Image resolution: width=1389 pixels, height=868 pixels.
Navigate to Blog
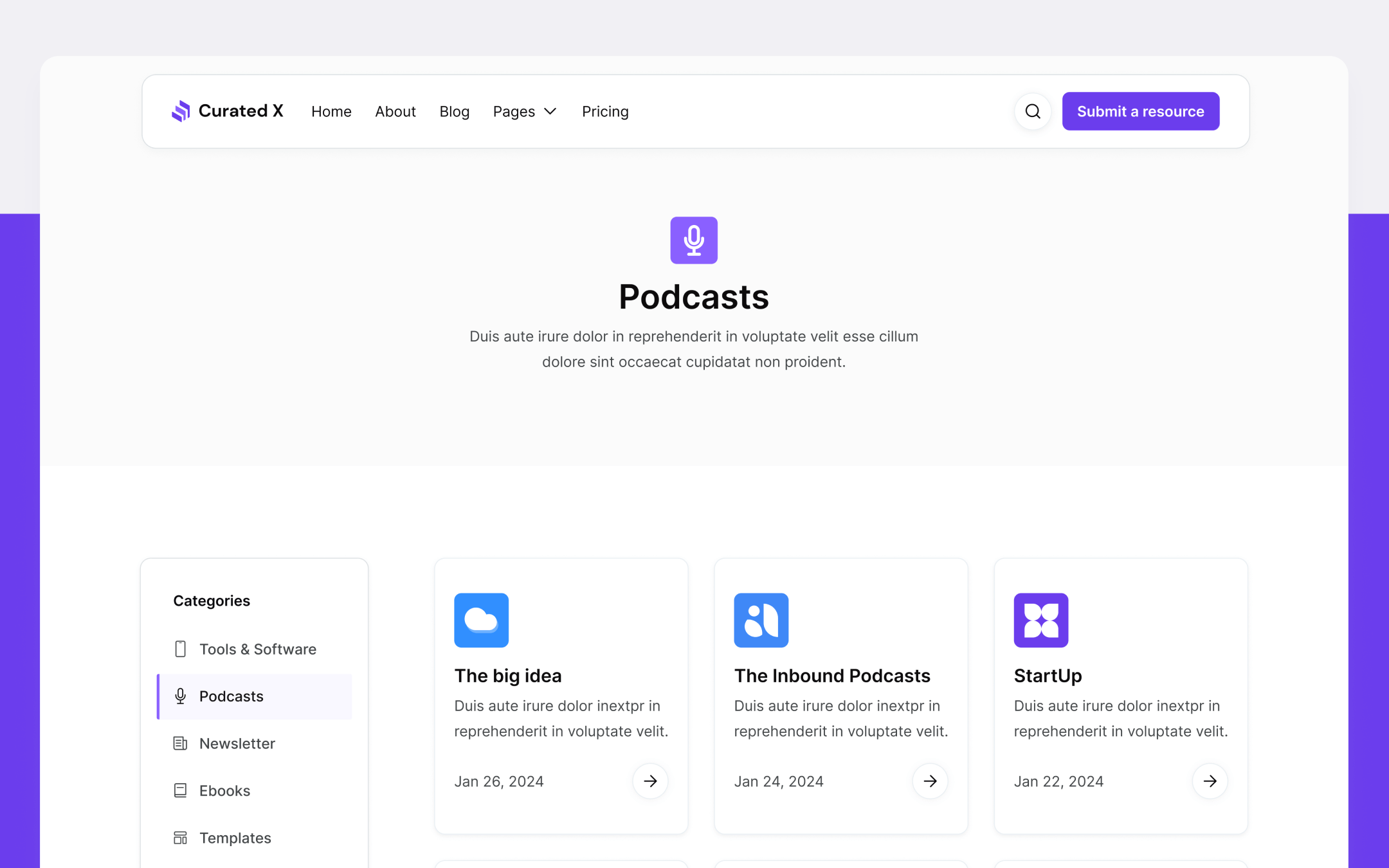[x=455, y=112]
